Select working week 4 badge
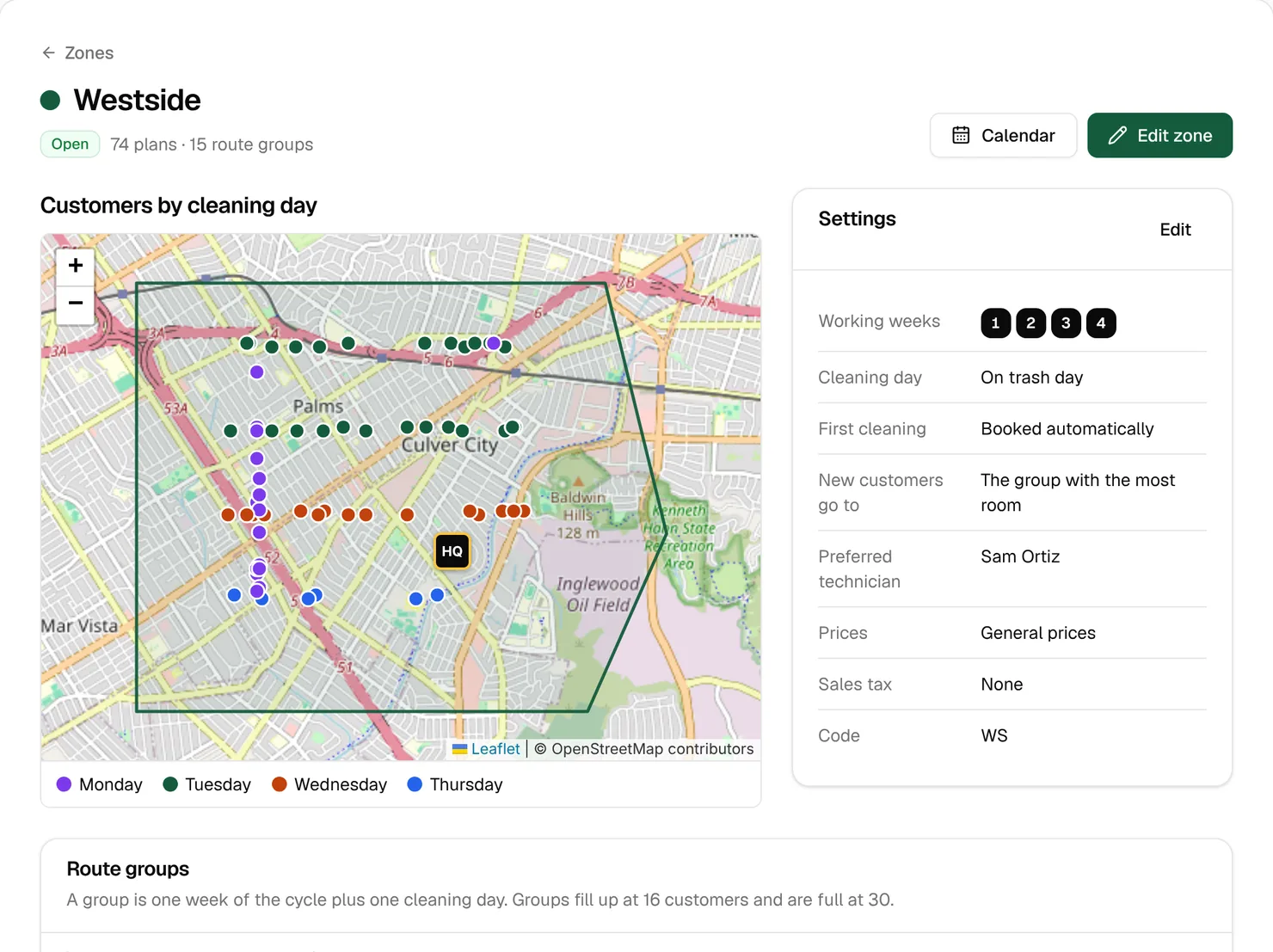The image size is (1273, 952). pos(1101,323)
